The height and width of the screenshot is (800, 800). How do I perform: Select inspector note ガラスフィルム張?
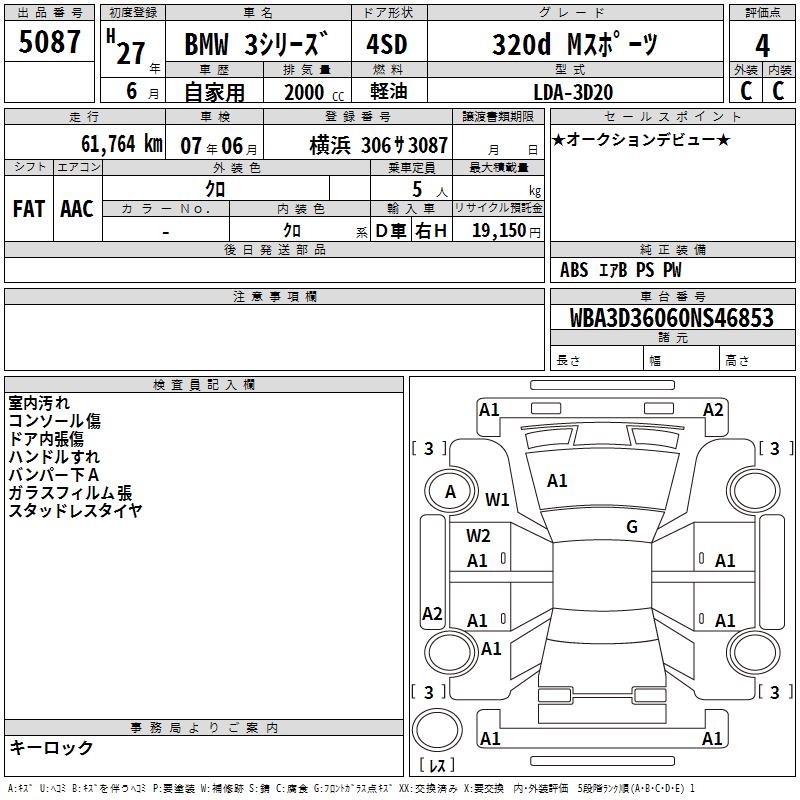[70, 492]
